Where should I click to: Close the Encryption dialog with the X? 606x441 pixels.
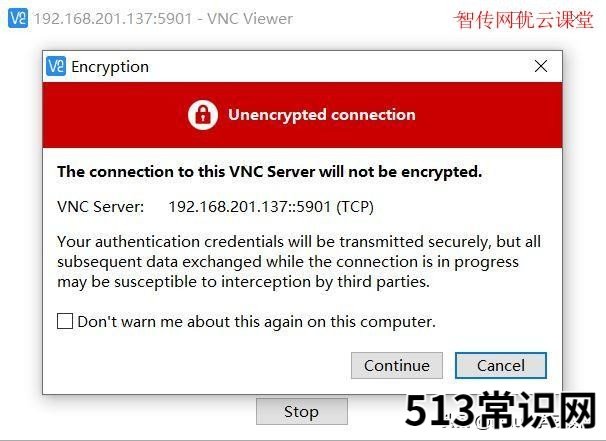click(541, 66)
